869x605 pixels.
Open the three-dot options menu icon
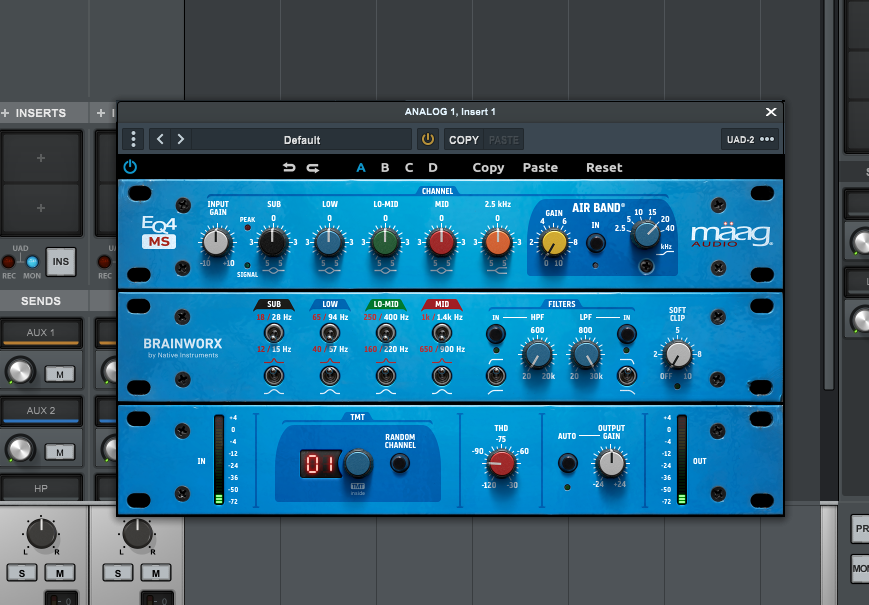click(133, 139)
